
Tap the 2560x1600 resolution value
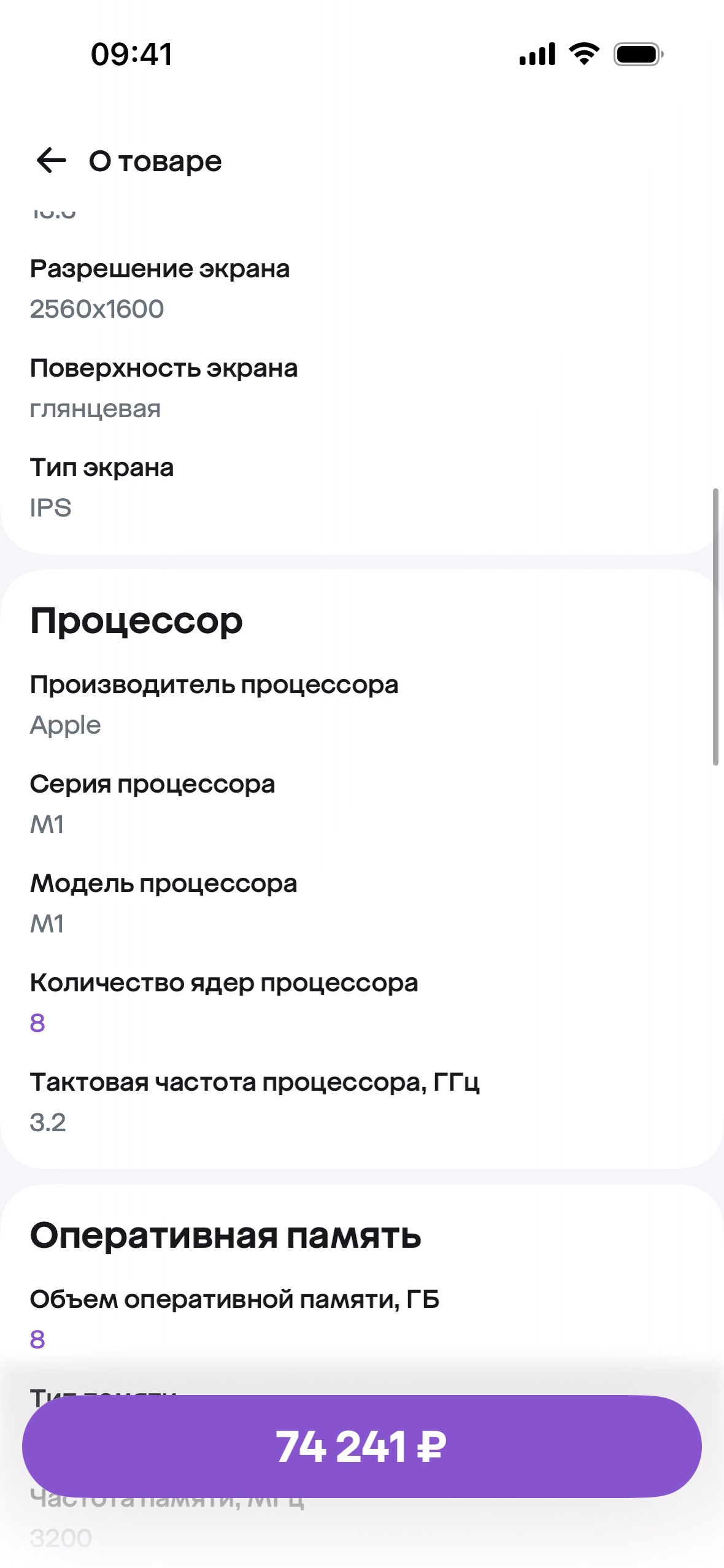[97, 309]
